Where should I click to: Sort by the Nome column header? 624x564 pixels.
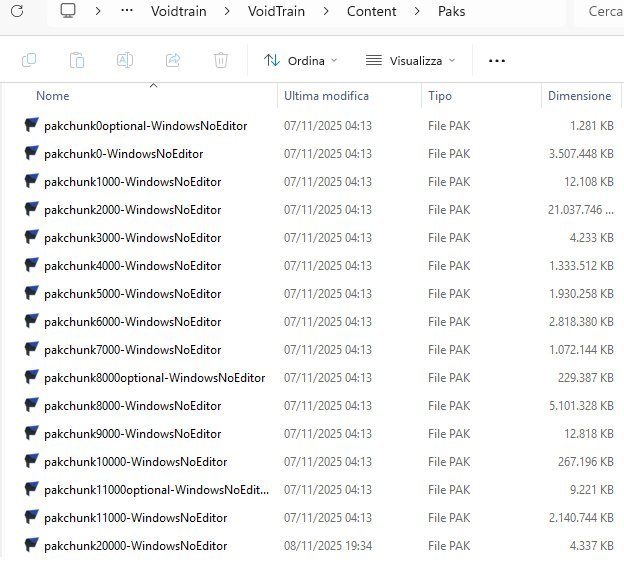click(x=53, y=96)
